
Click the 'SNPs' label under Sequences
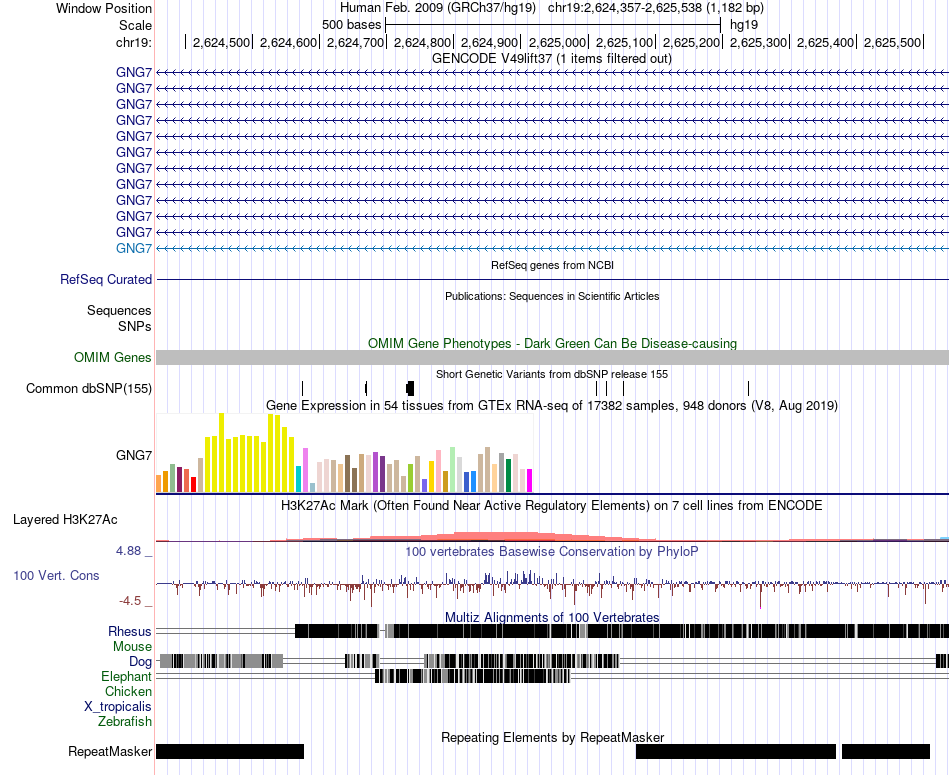click(135, 327)
